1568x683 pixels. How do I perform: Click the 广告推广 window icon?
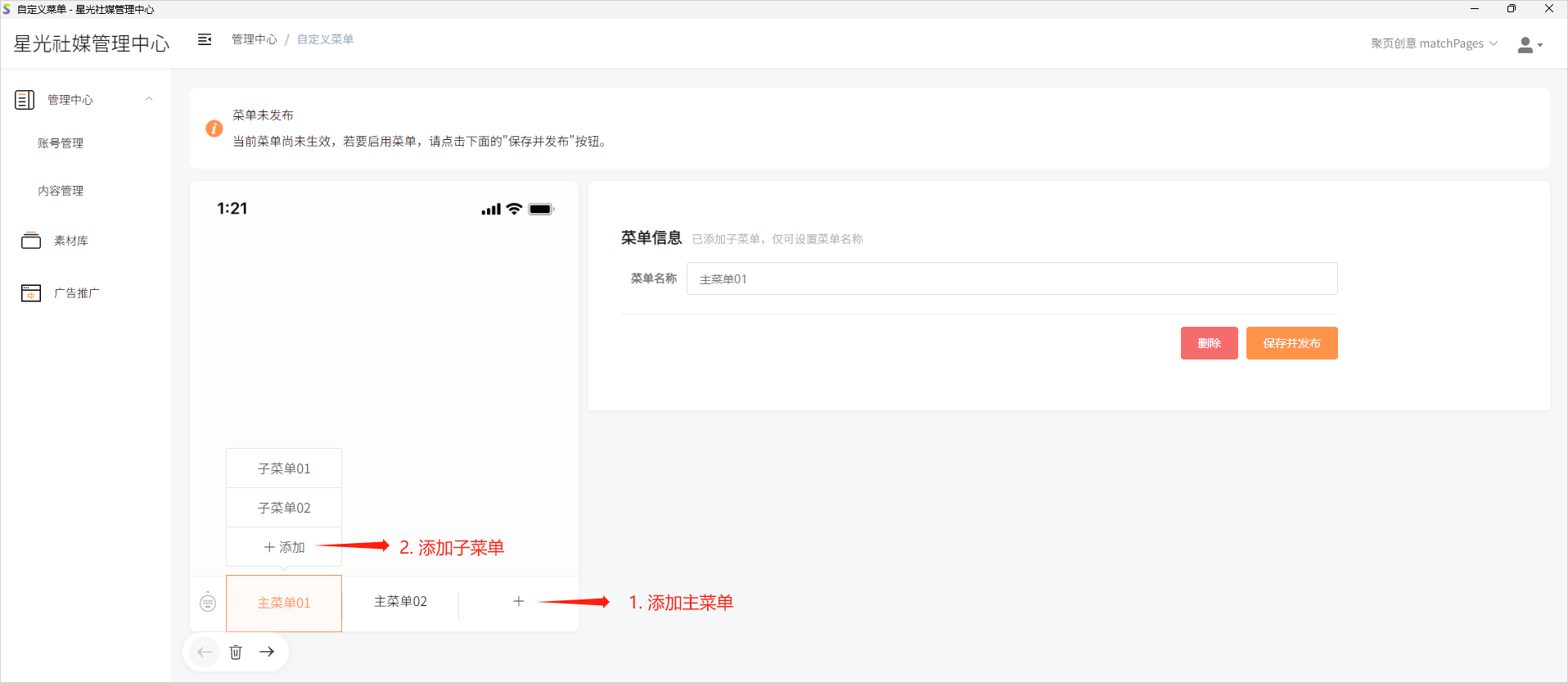[x=31, y=293]
